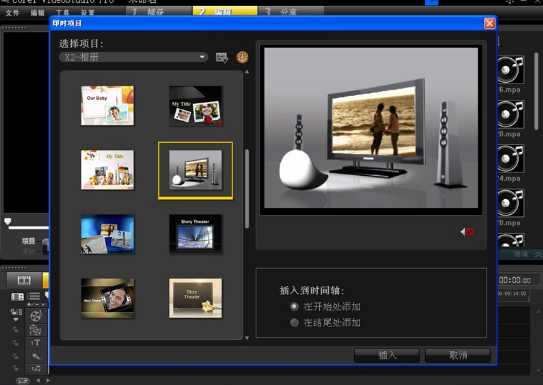Click the round orange icon beside project dropdown

pyautogui.click(x=242, y=57)
